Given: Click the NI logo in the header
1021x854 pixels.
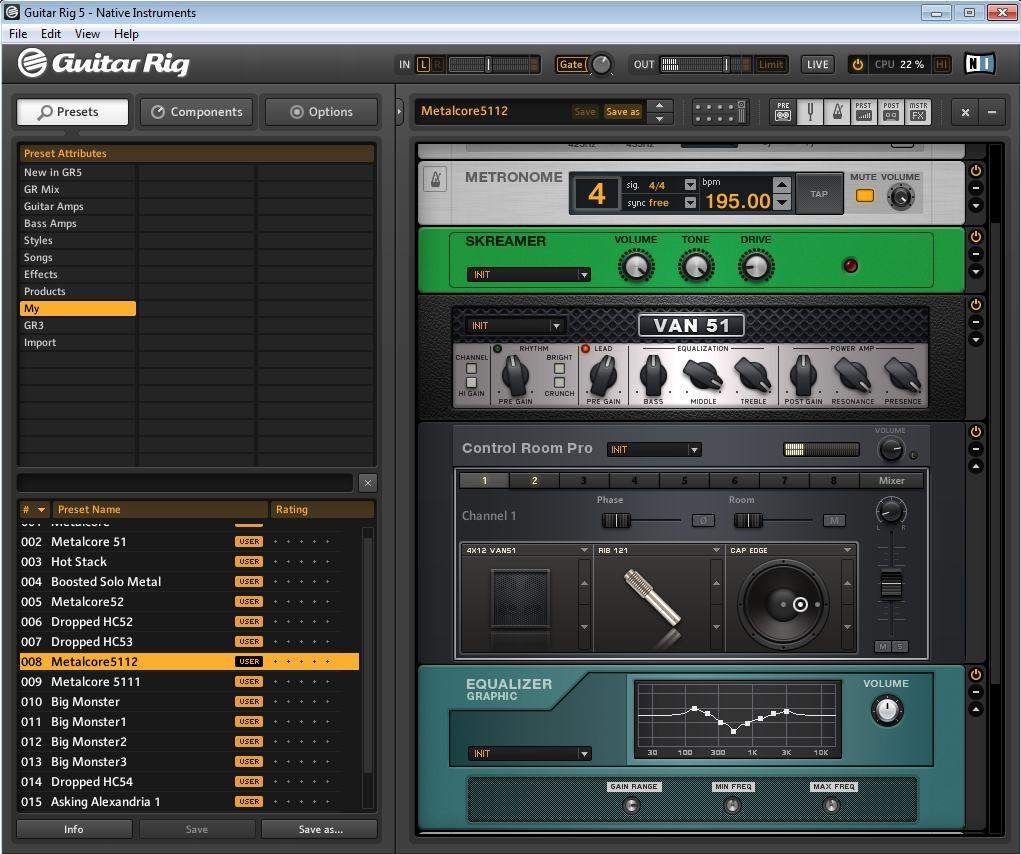Looking at the screenshot, I should [x=979, y=64].
